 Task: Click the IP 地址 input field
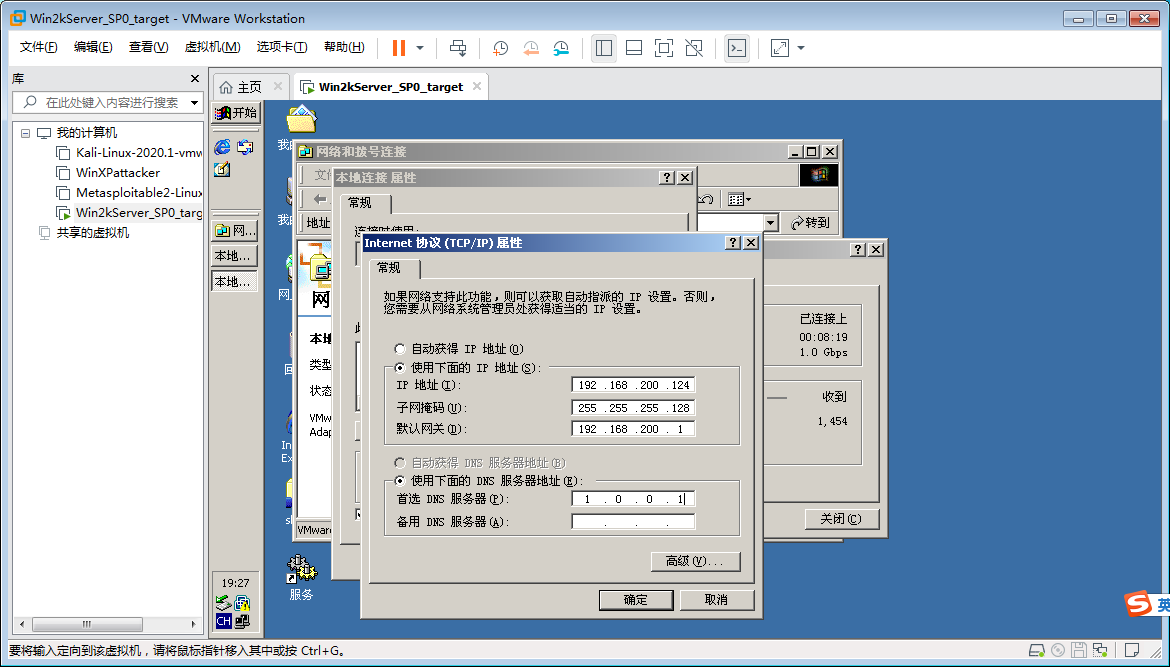[633, 385]
